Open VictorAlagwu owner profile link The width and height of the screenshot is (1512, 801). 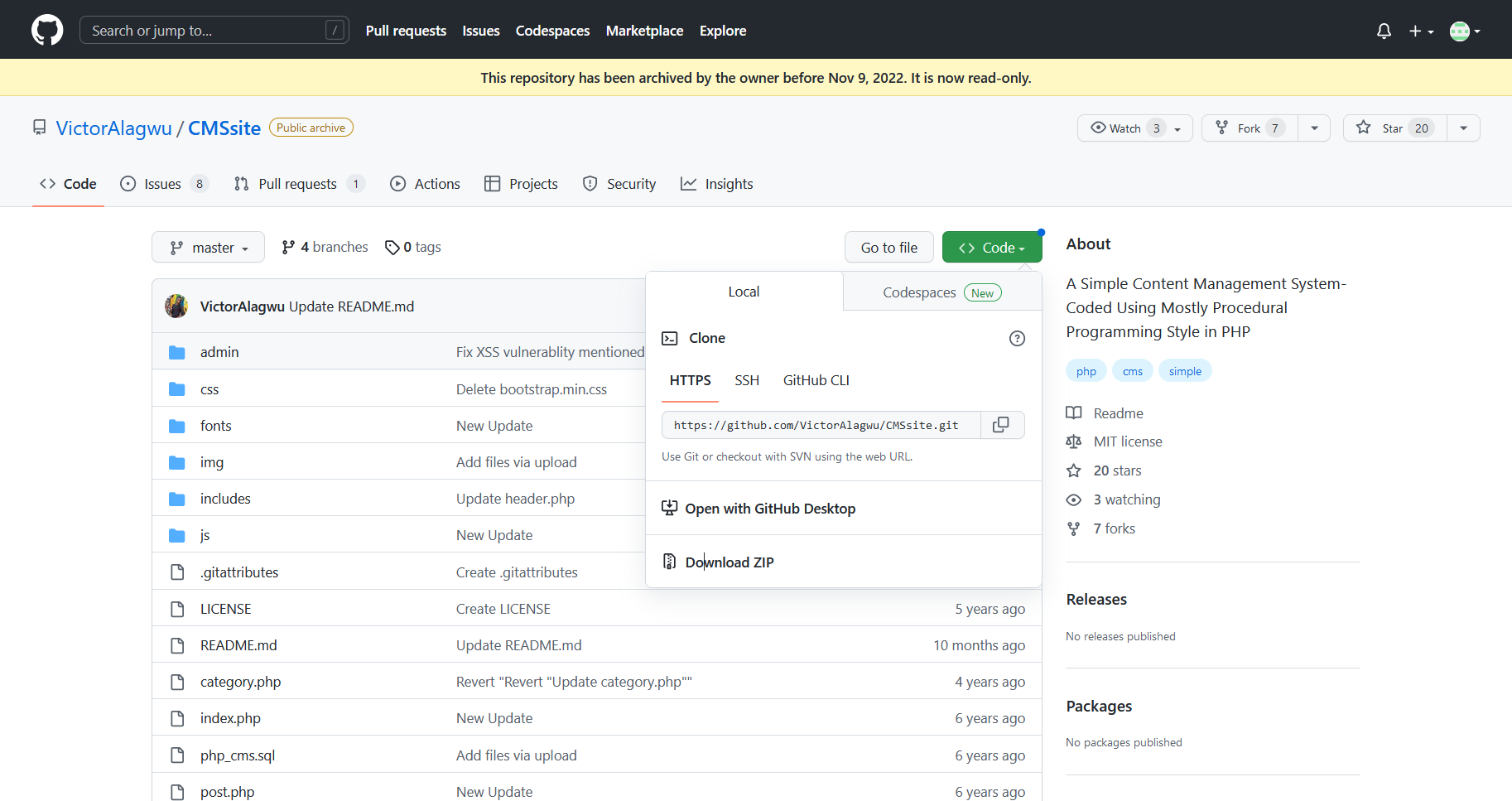tap(114, 128)
